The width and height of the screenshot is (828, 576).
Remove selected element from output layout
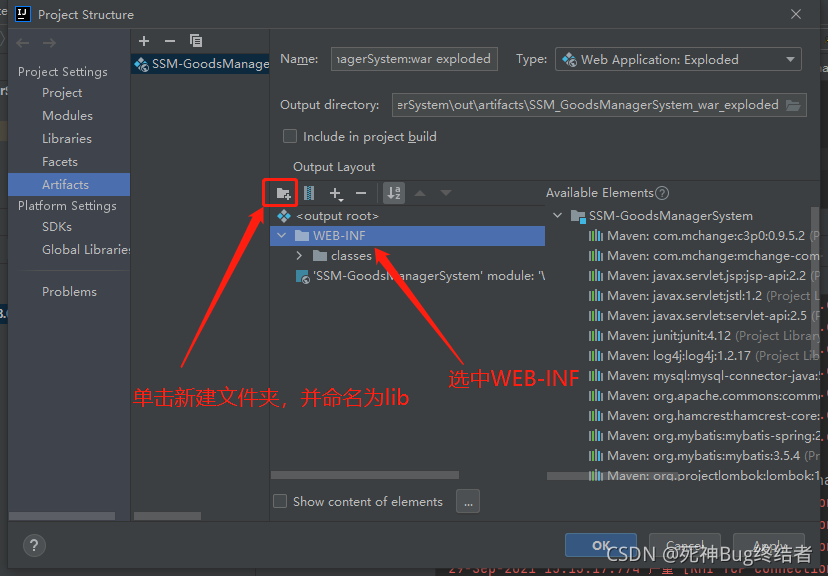click(361, 194)
